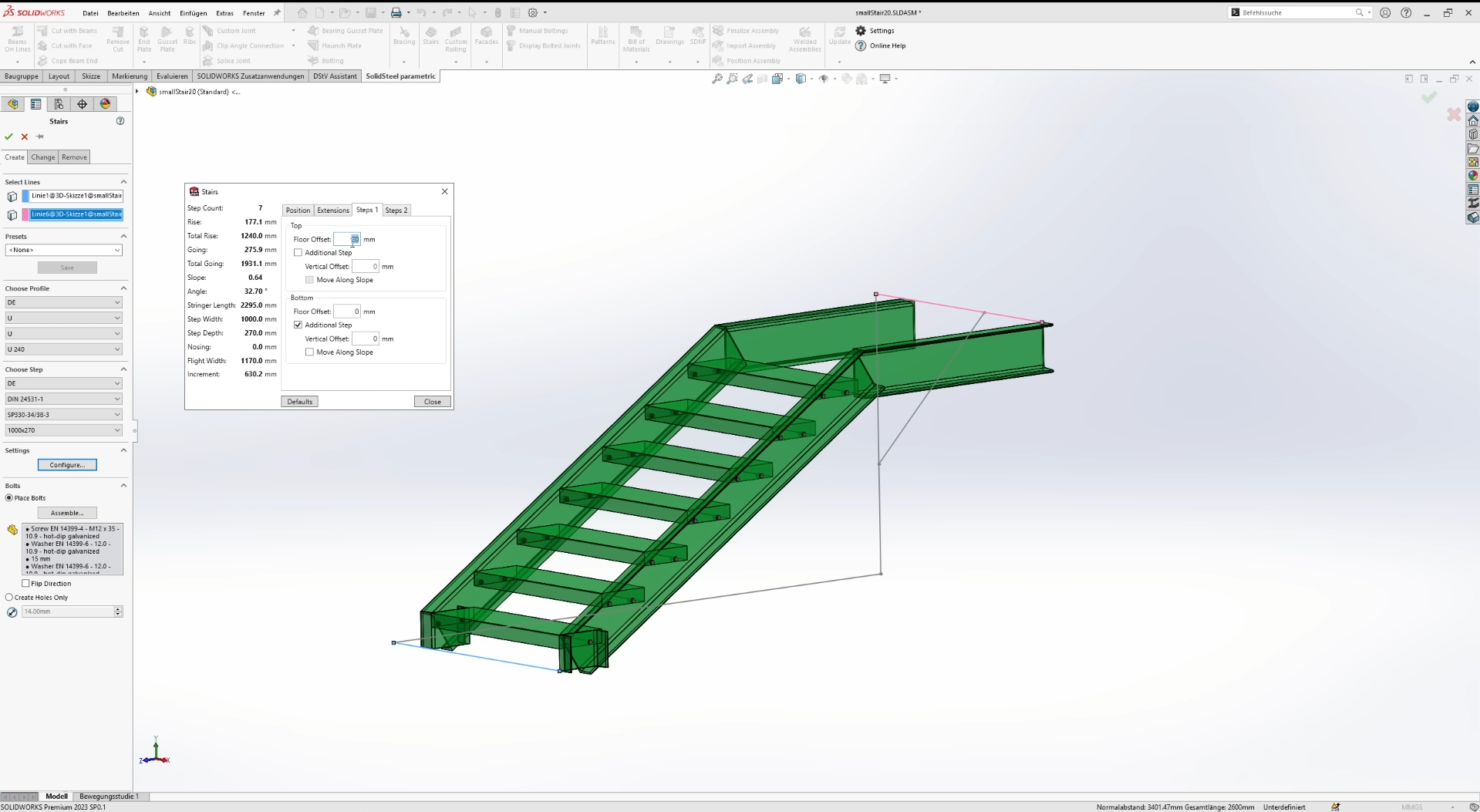Click the blue swatch beside Linie1 selection
The height and width of the screenshot is (812, 1480).
(25, 196)
